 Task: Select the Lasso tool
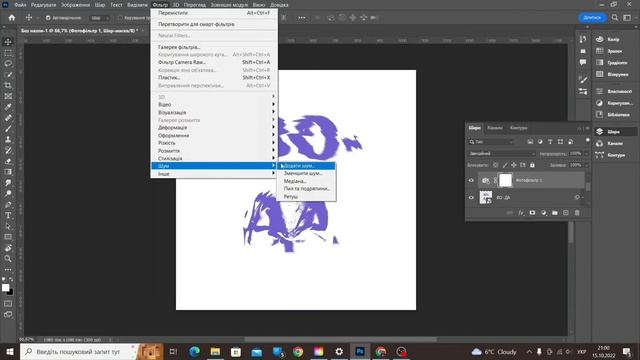coord(8,64)
